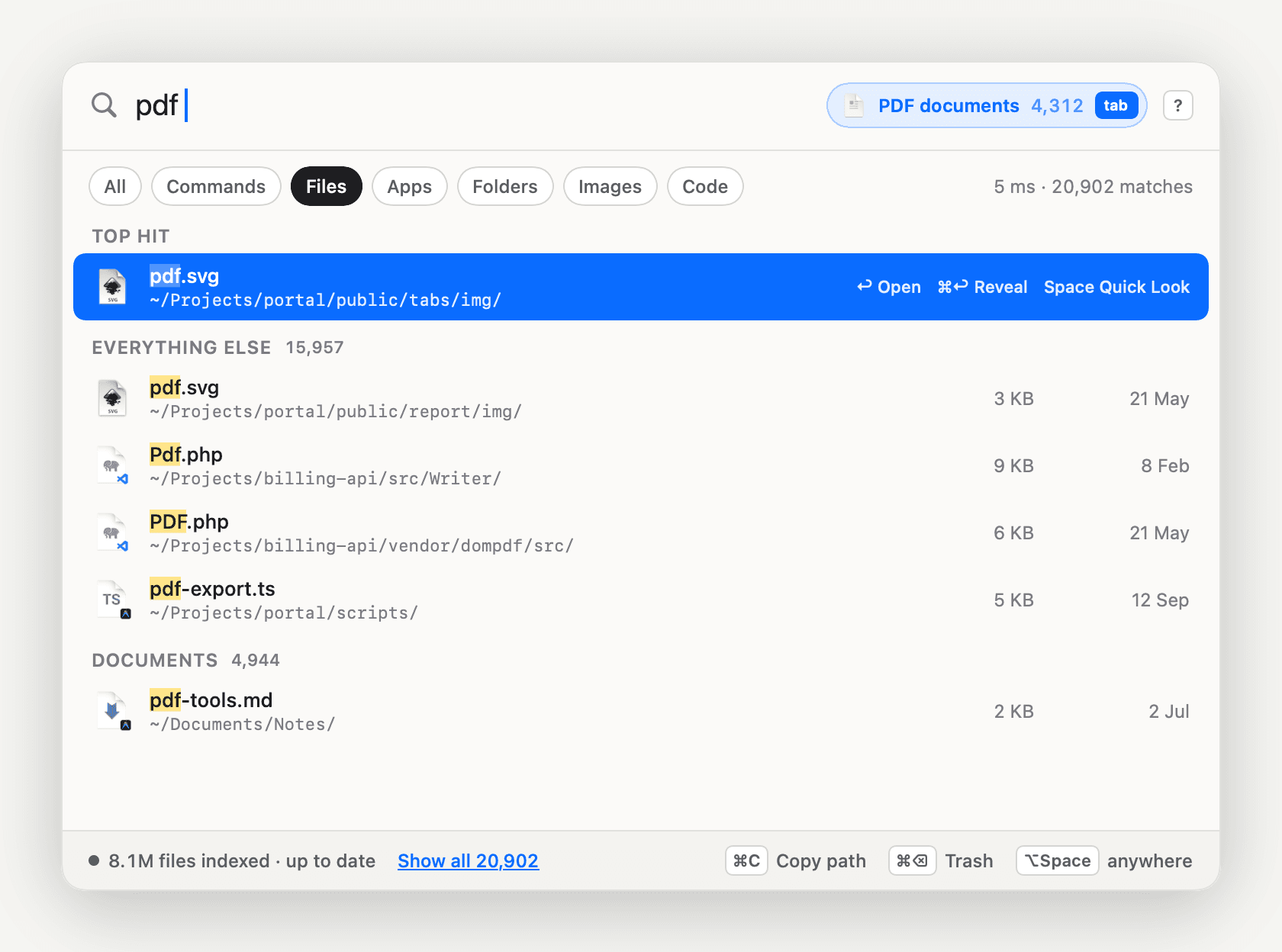The width and height of the screenshot is (1282, 952).
Task: Click the PHP icon for PDF.php in dompdf
Action: 113,532
